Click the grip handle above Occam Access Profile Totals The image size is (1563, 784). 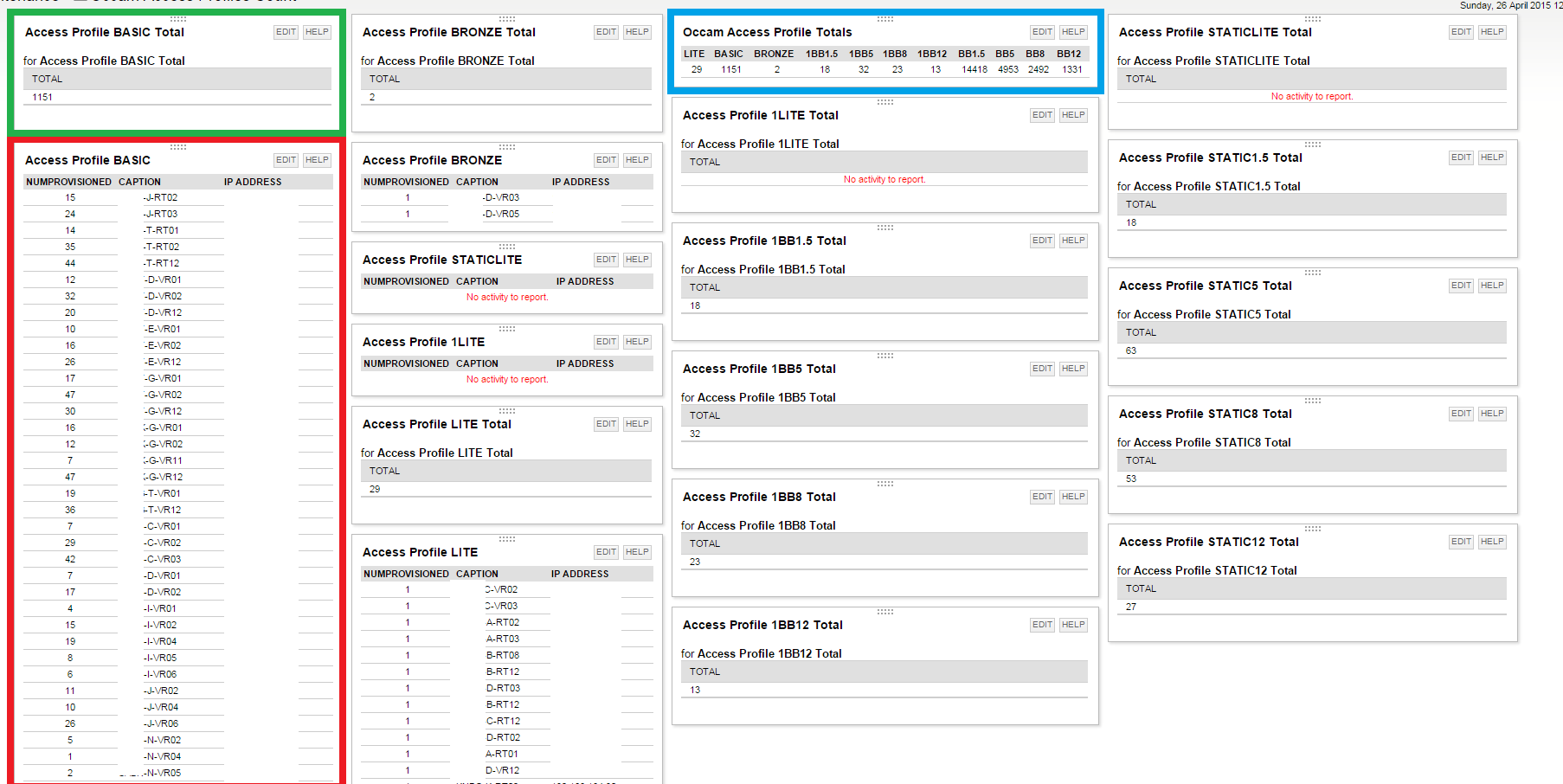(885, 19)
